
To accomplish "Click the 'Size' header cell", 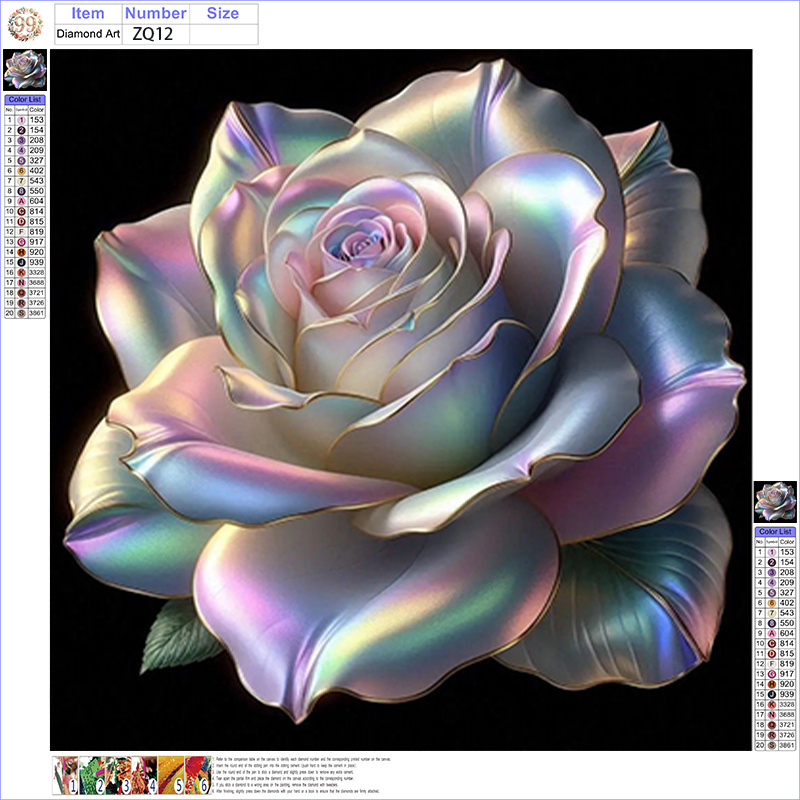I will click(x=223, y=13).
